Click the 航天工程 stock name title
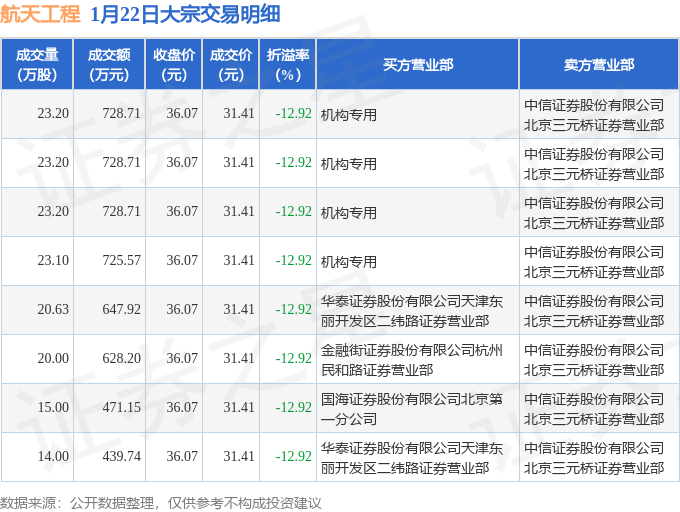This screenshot has height=512, width=680. coord(40,14)
